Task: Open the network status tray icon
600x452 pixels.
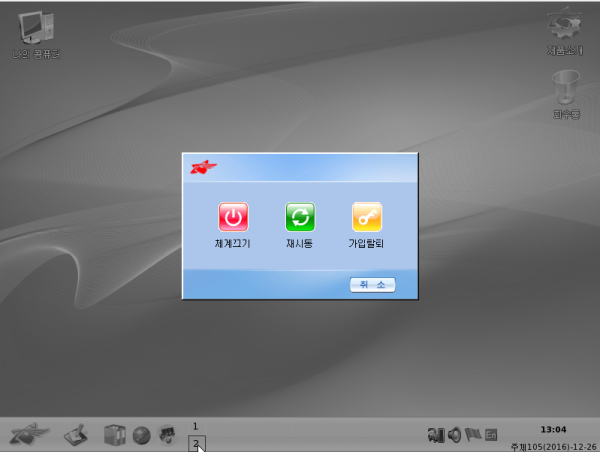Action: click(435, 435)
